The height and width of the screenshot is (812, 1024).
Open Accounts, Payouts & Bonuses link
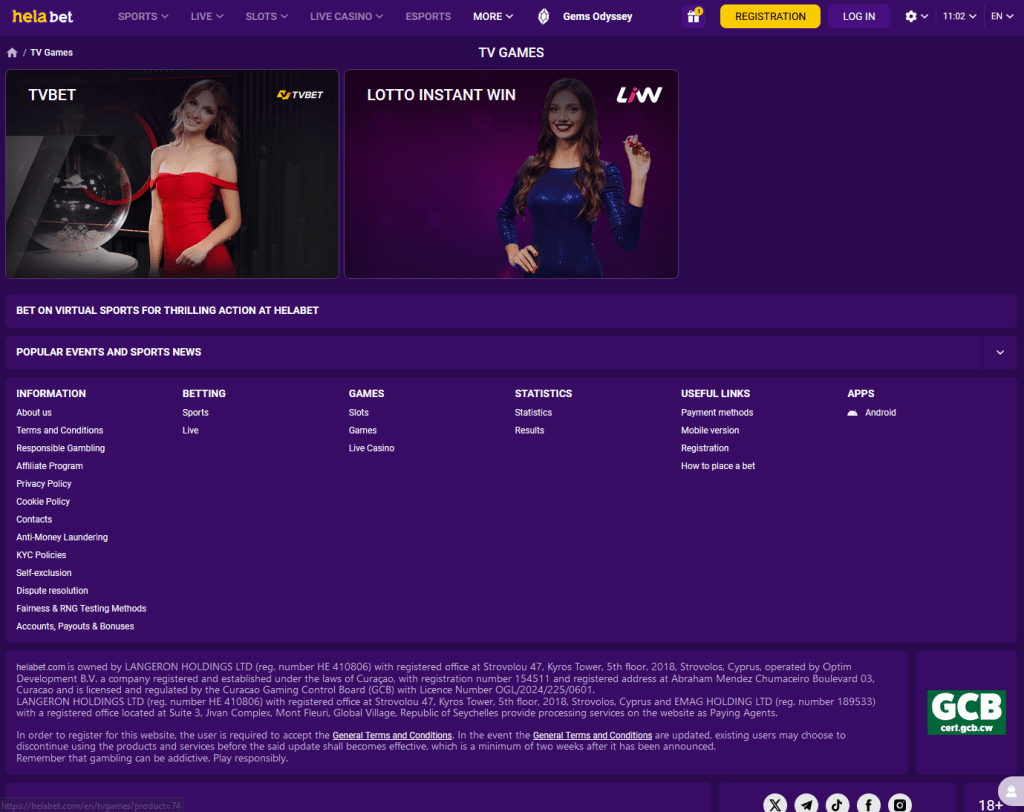tap(75, 626)
